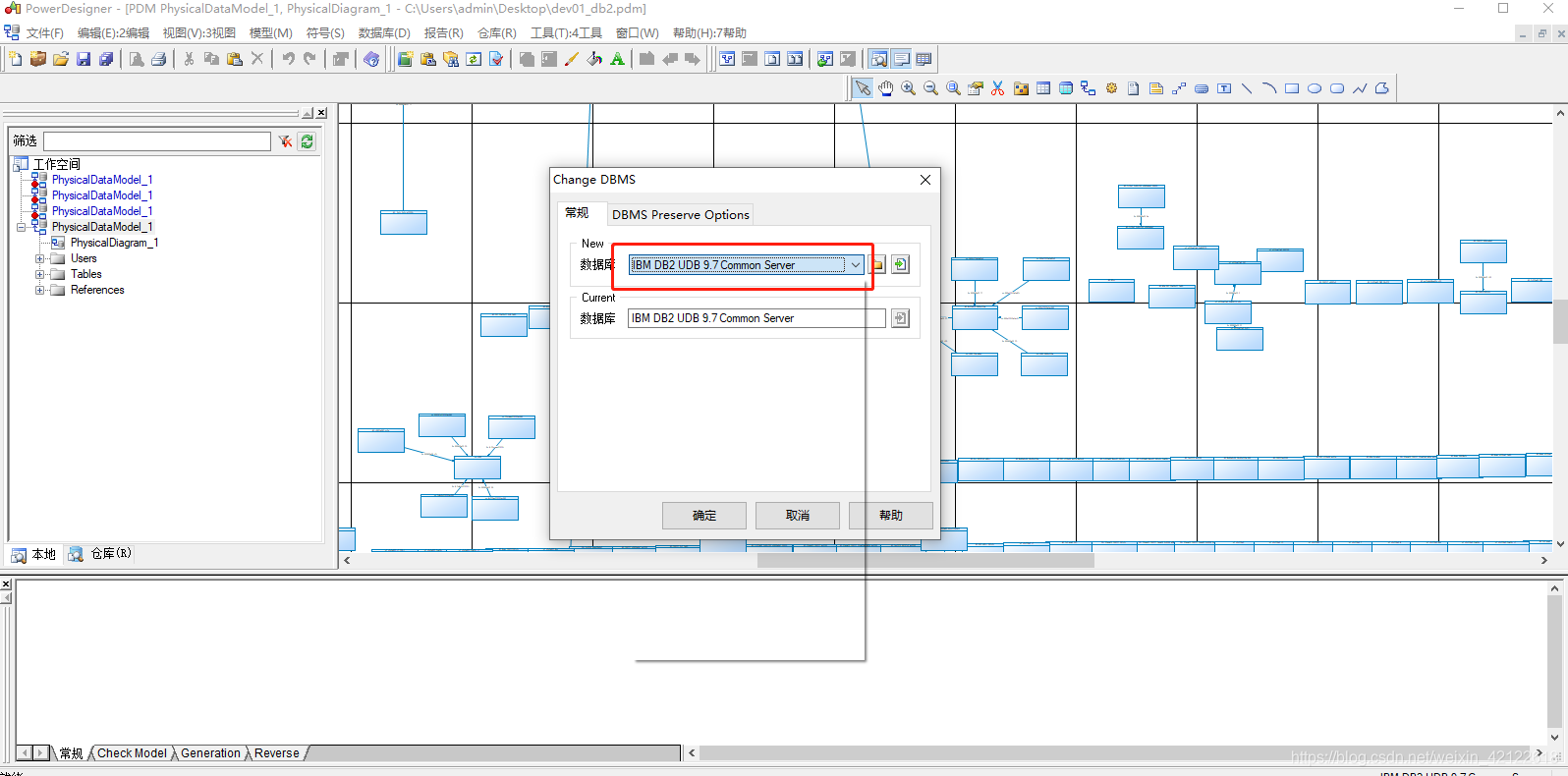Click the refresh filter icon in browser
1568x776 pixels.
click(x=308, y=141)
